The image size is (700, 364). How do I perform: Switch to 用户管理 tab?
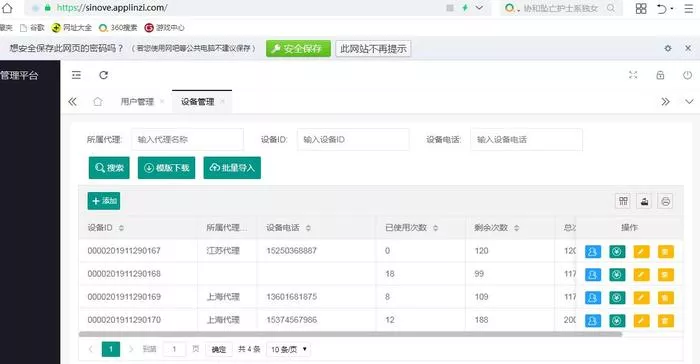137,102
